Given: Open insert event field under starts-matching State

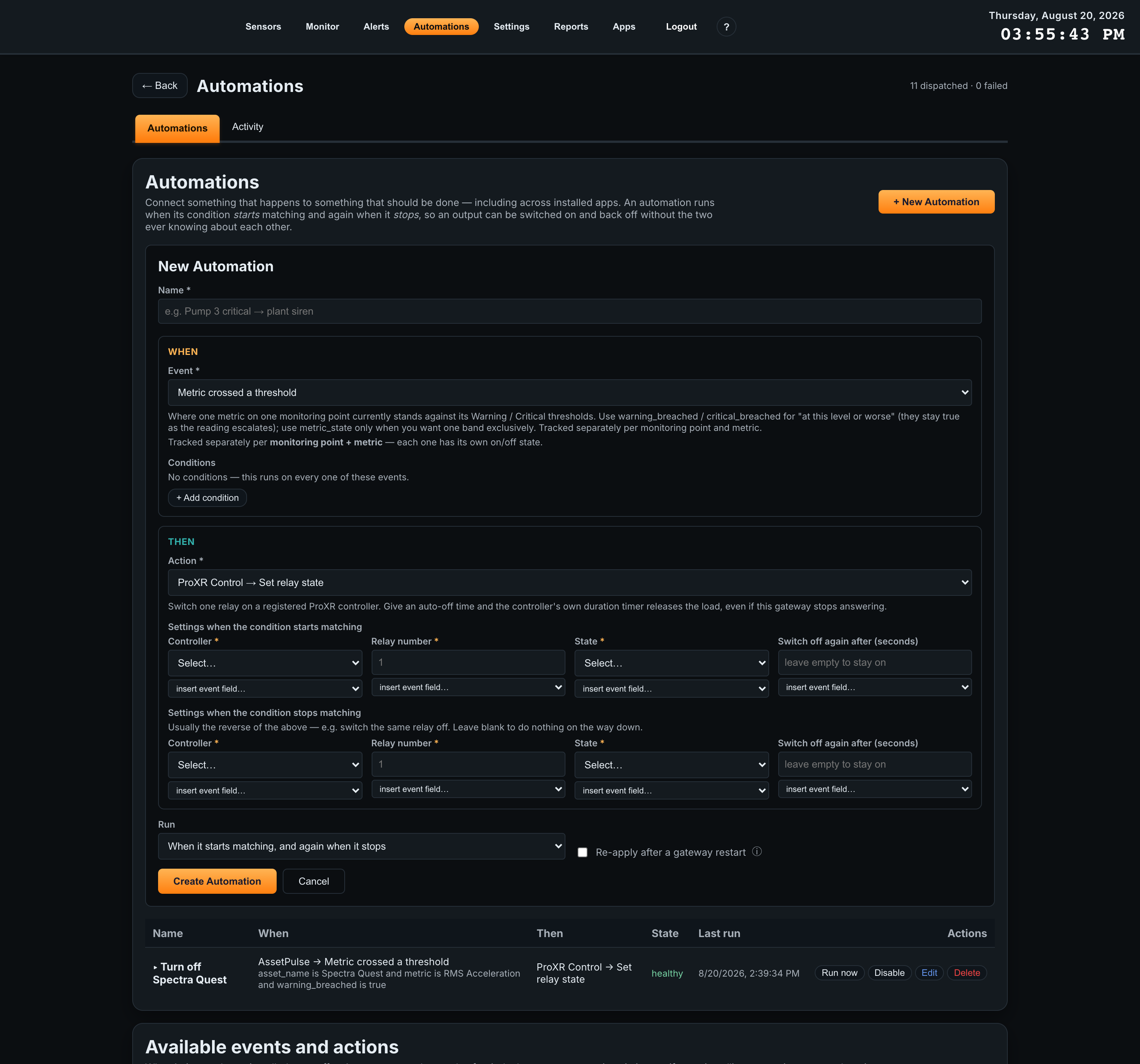Looking at the screenshot, I should coord(671,688).
